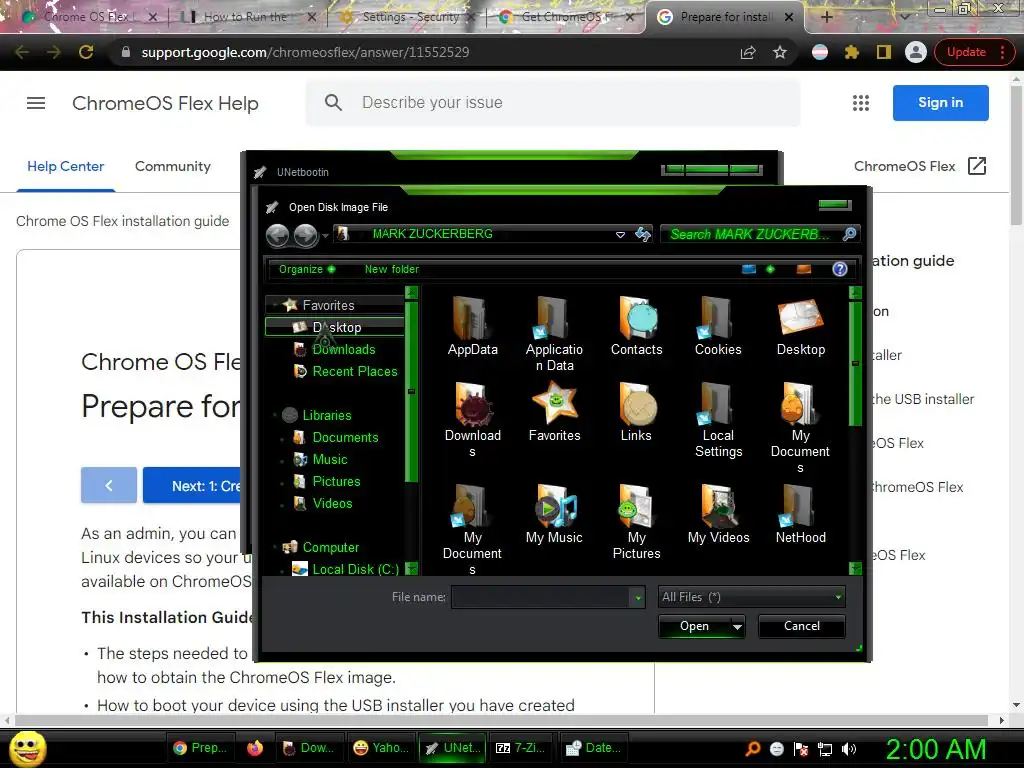Screen dimensions: 1024x768
Task: Change view using the views icon in dialog toolbar
Action: click(x=749, y=269)
